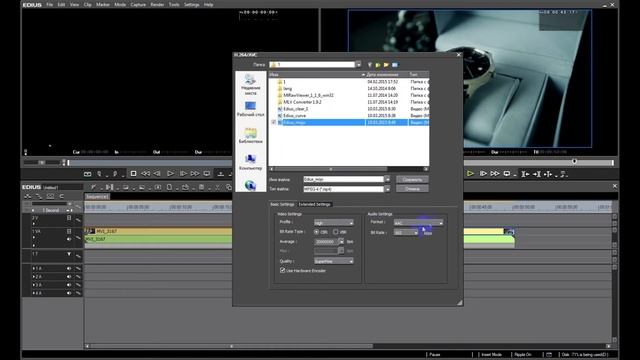
Task: Click the new document icon in the timeline toolbar
Action: click(x=169, y=187)
